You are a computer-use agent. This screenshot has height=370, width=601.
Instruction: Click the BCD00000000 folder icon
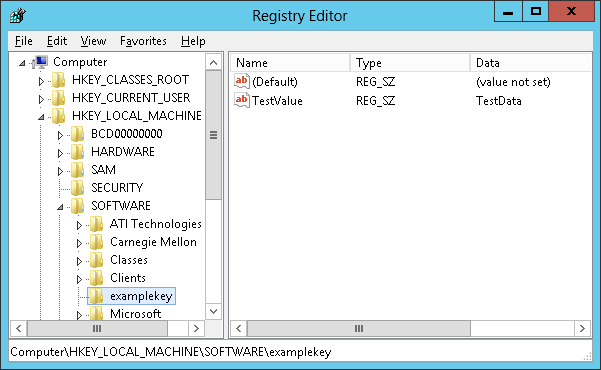[x=77, y=134]
